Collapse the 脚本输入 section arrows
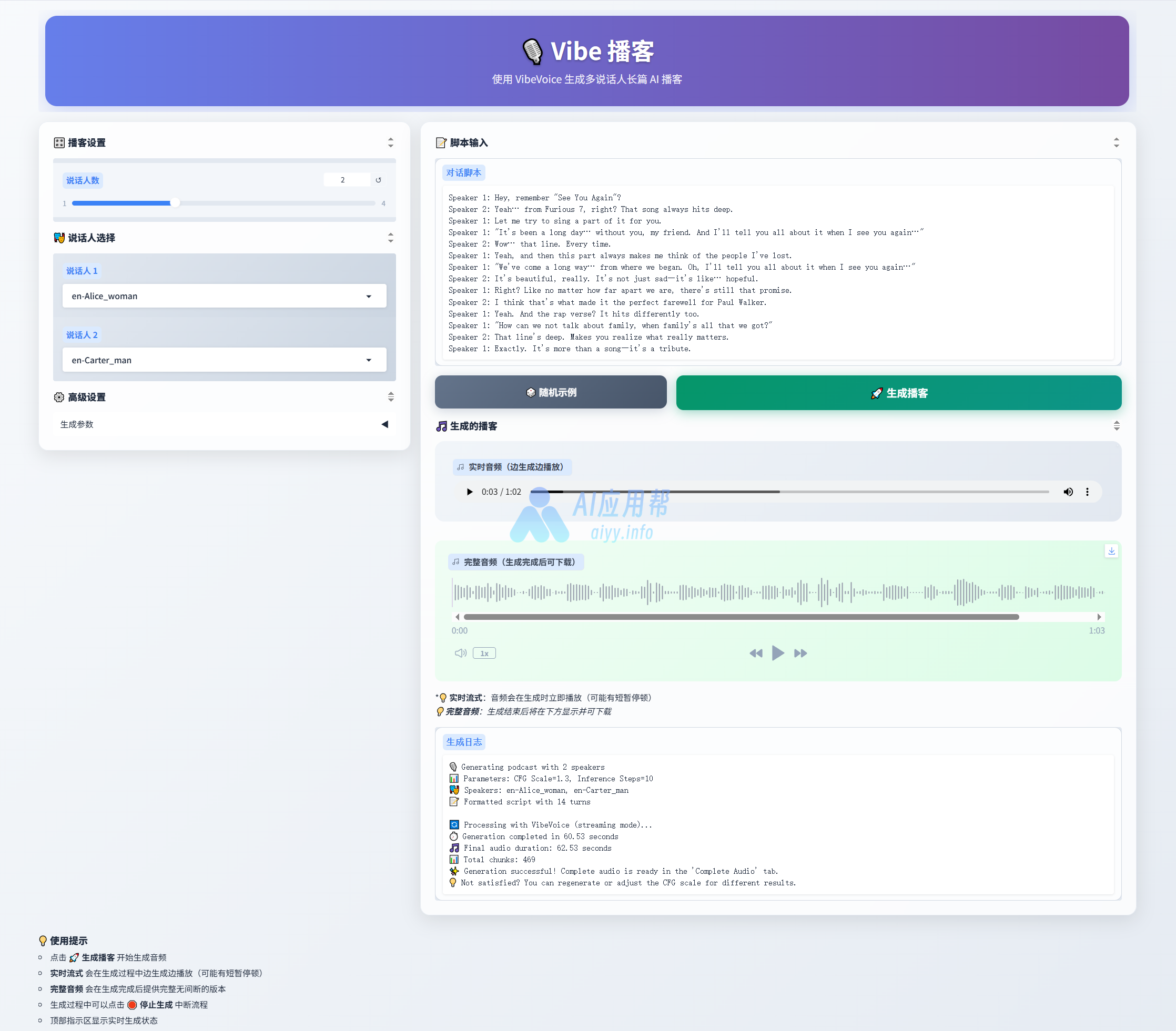The image size is (1176, 1031). (x=1116, y=142)
